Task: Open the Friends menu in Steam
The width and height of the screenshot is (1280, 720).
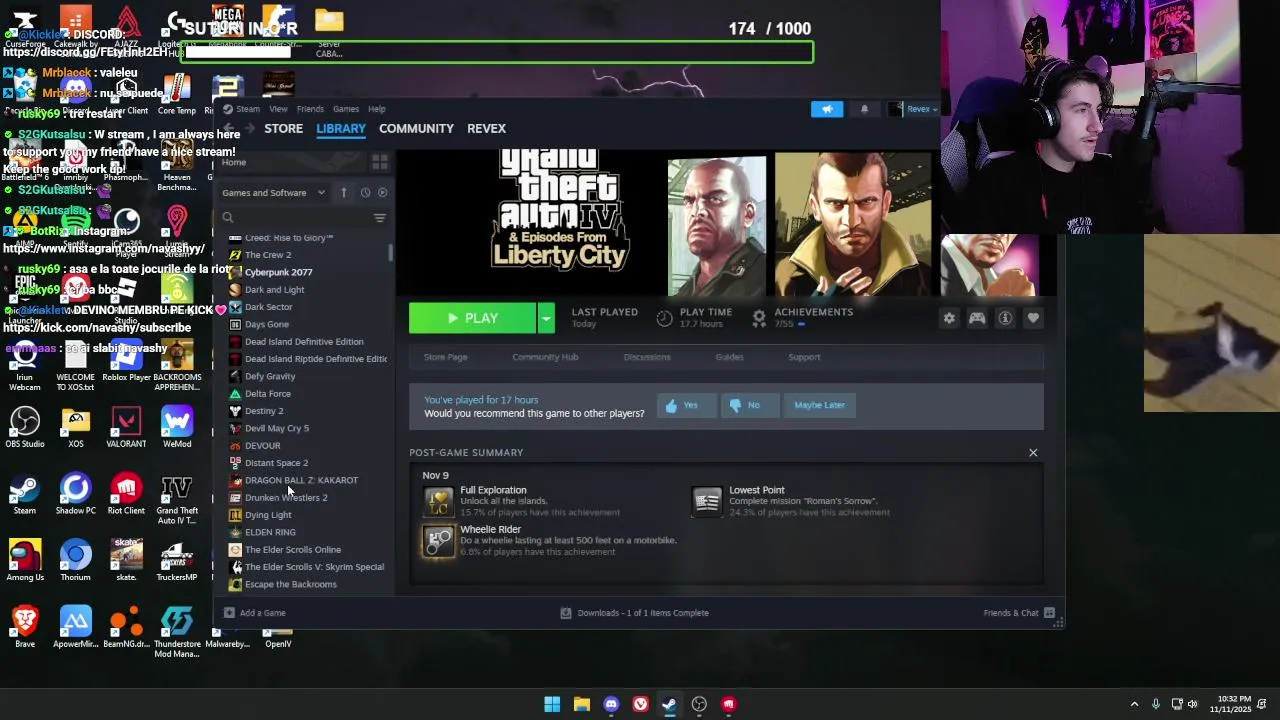Action: tap(310, 109)
